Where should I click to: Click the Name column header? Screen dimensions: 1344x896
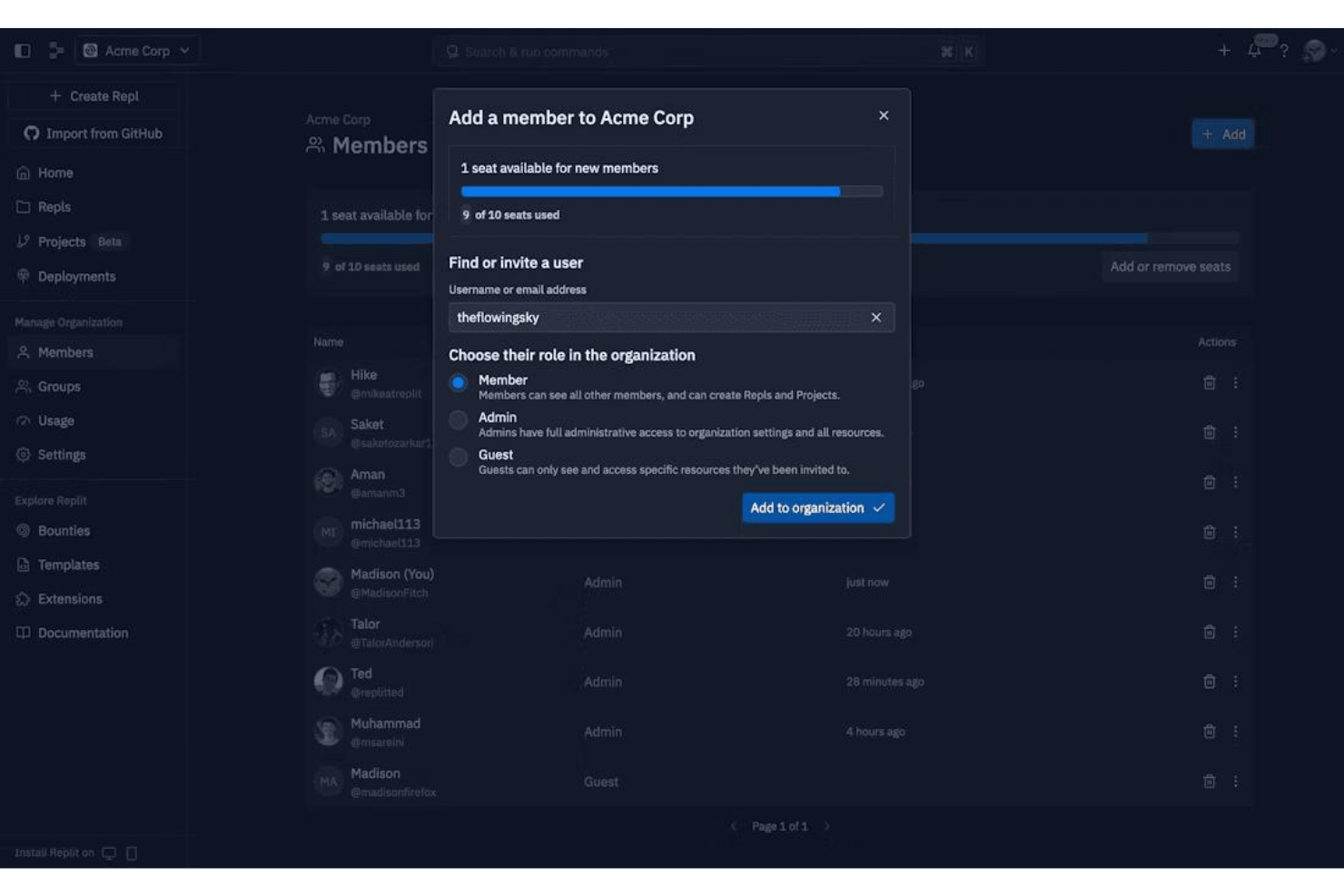pos(329,342)
